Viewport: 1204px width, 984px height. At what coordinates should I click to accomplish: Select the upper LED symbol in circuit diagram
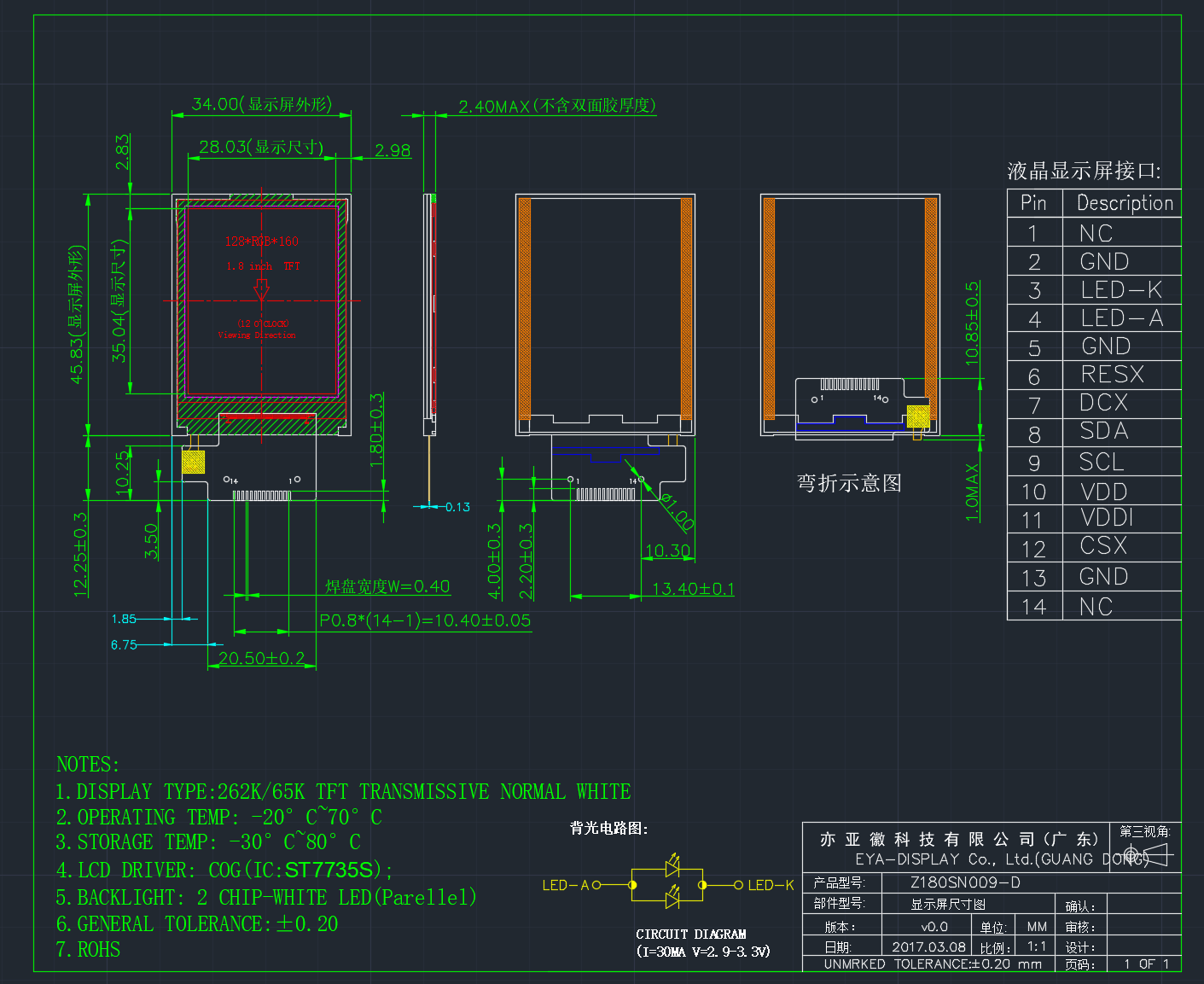pyautogui.click(x=672, y=866)
